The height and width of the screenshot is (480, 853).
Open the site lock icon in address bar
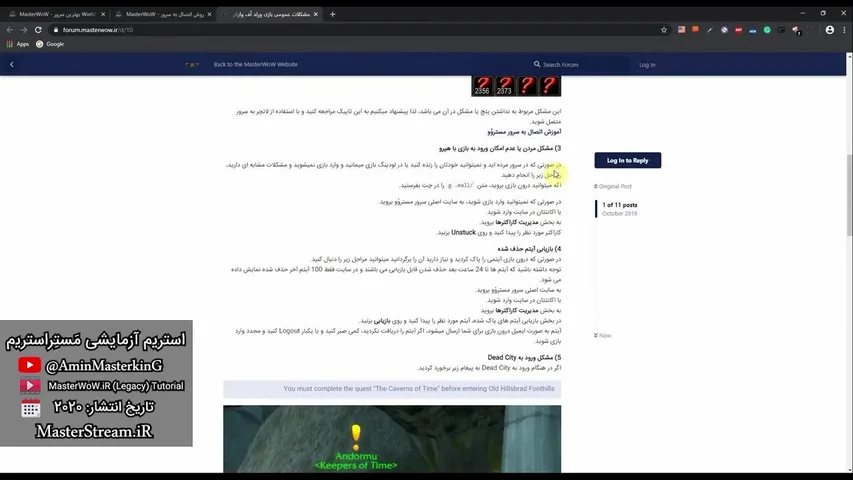(55, 30)
